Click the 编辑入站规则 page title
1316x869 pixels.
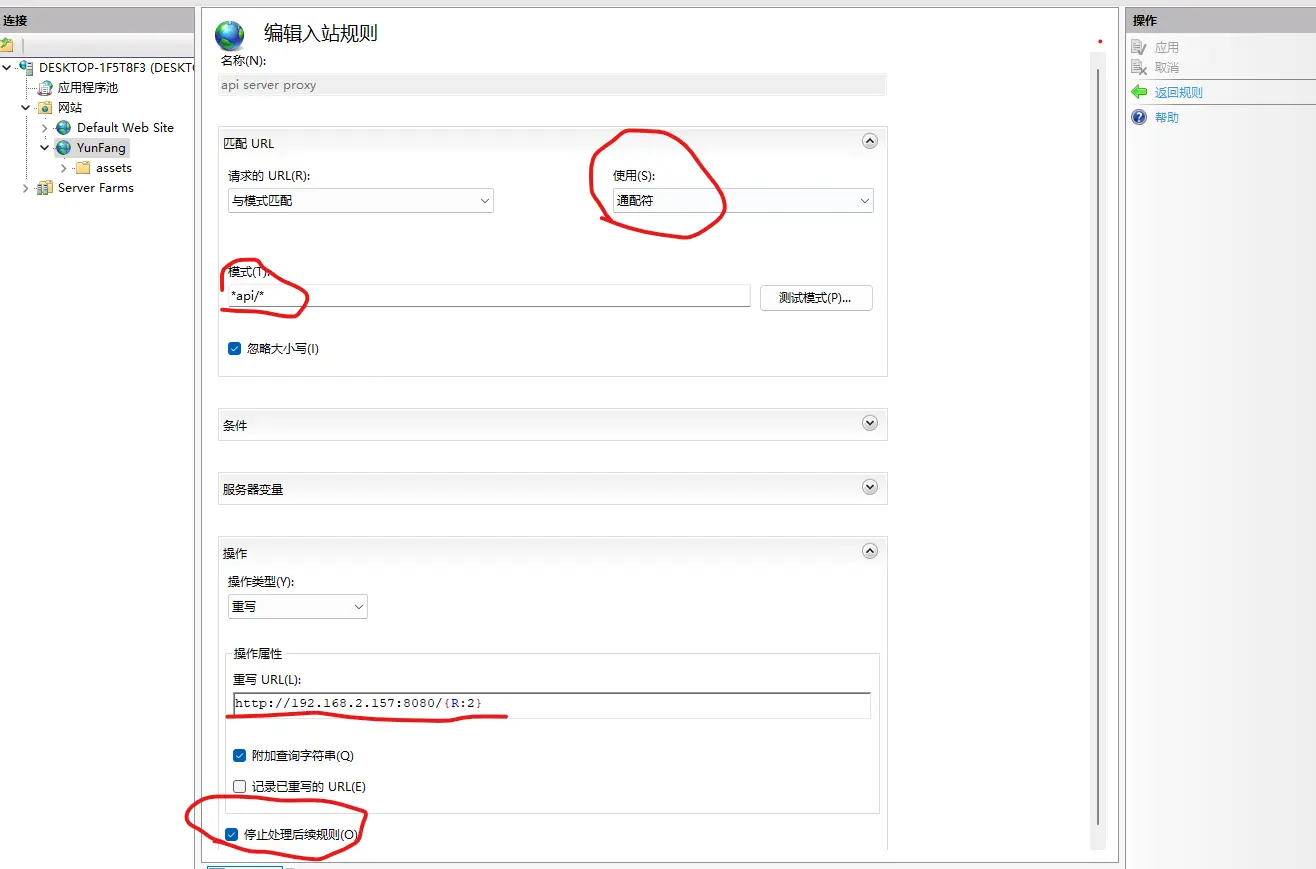pyautogui.click(x=321, y=33)
